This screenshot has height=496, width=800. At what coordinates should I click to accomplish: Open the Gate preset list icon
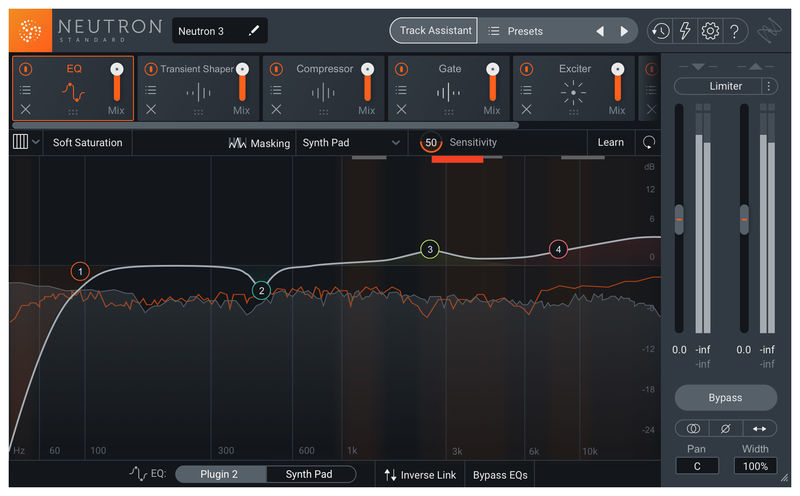tap(401, 90)
